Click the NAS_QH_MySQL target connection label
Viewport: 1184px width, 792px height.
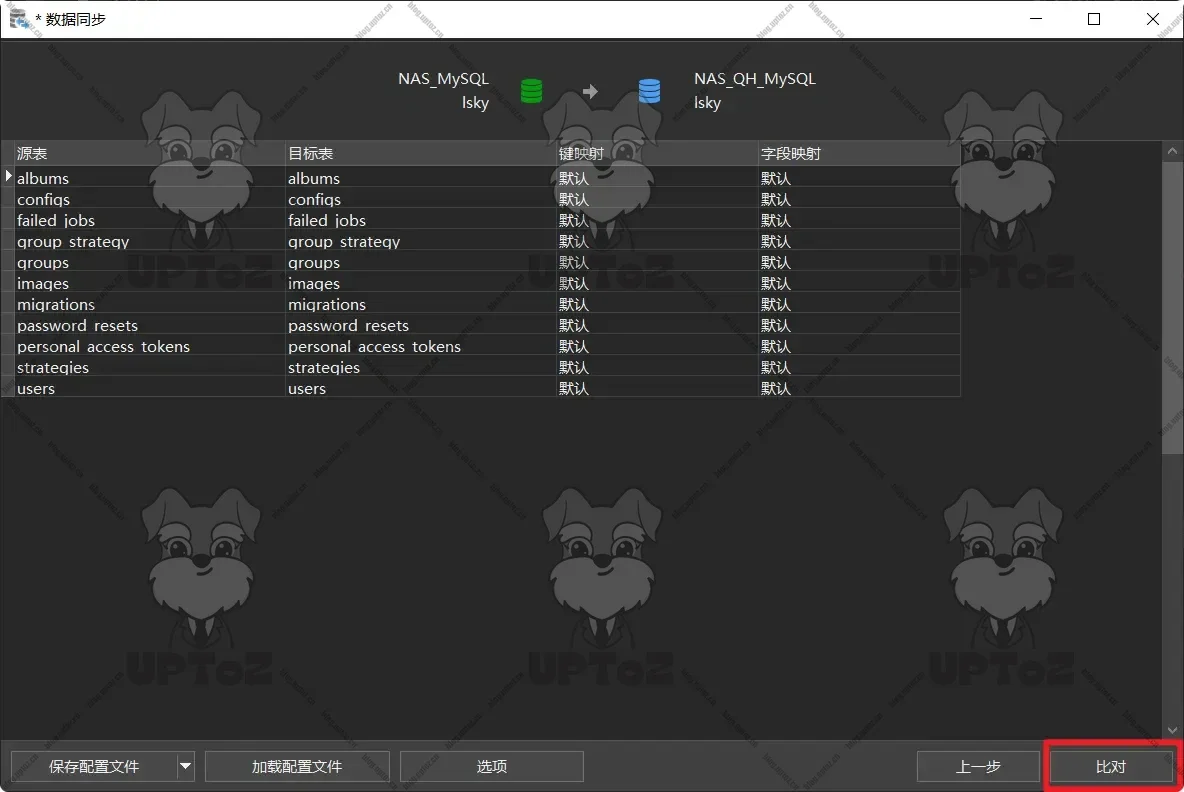755,79
